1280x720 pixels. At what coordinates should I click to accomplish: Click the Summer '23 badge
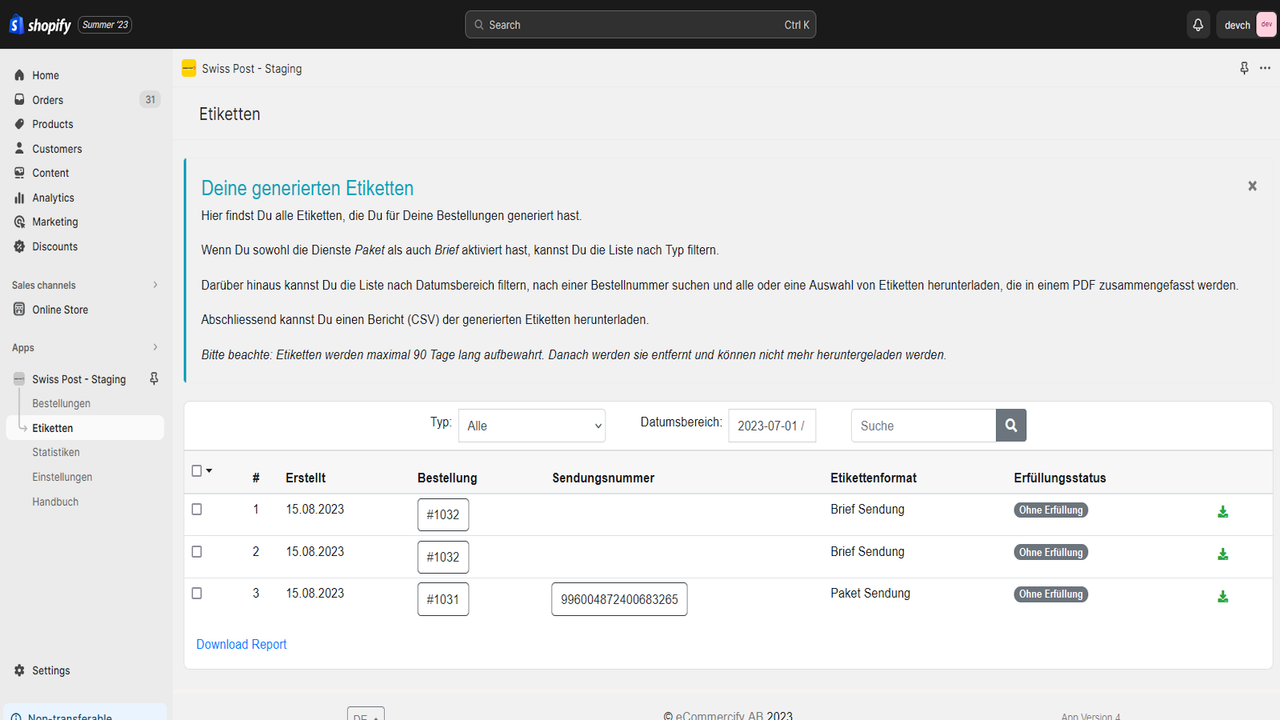tap(104, 25)
